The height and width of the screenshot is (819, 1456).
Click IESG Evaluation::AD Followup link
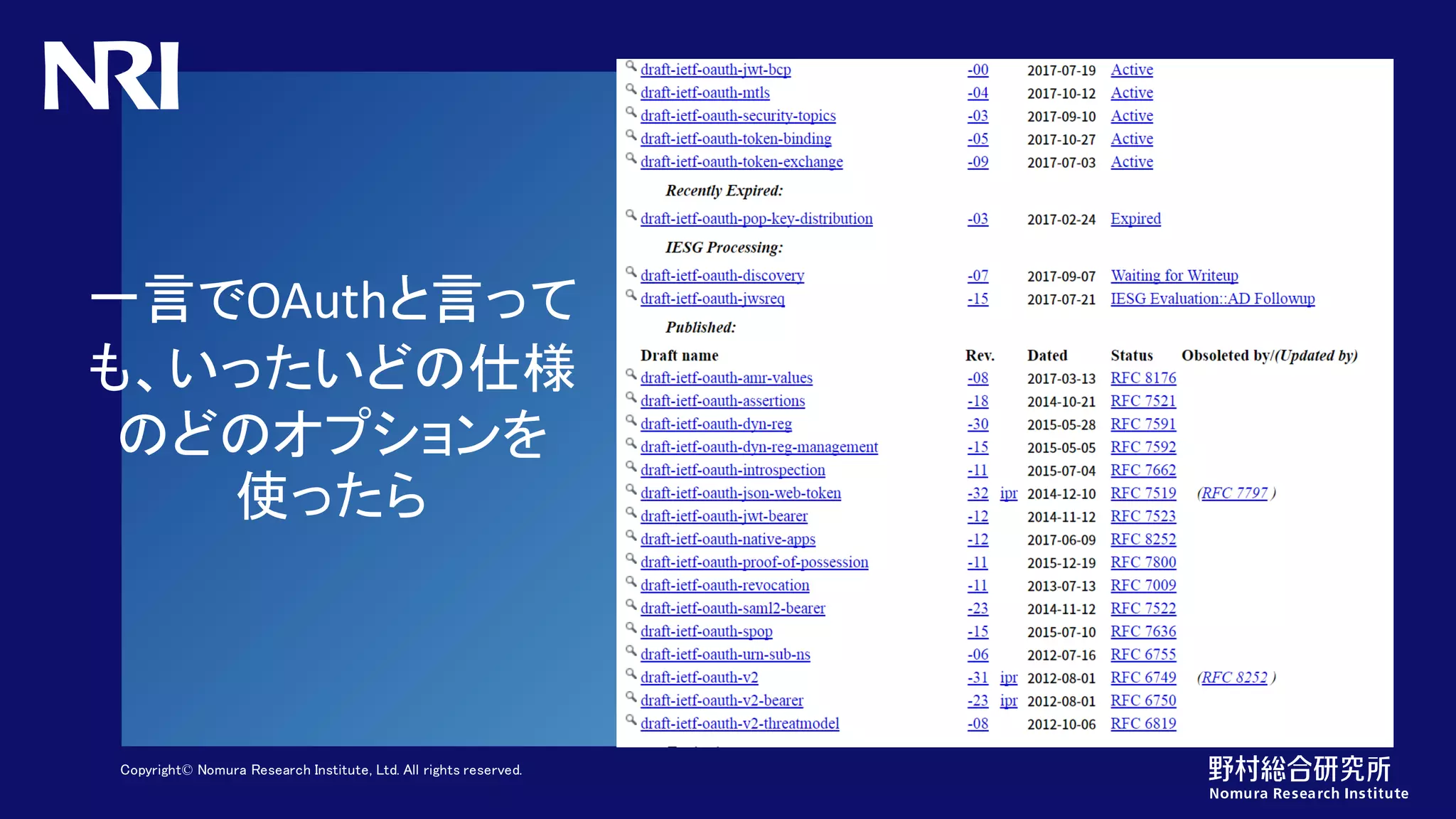[1213, 299]
